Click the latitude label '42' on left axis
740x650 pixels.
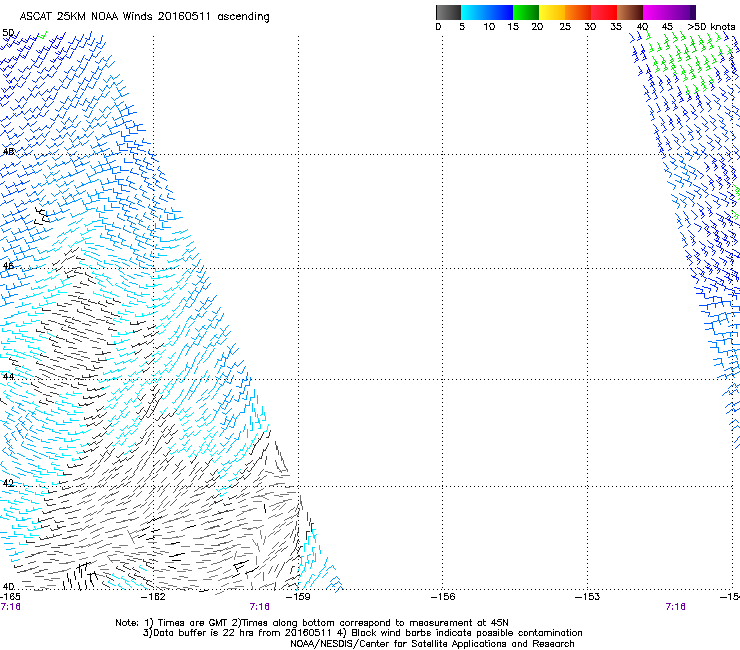(8, 483)
